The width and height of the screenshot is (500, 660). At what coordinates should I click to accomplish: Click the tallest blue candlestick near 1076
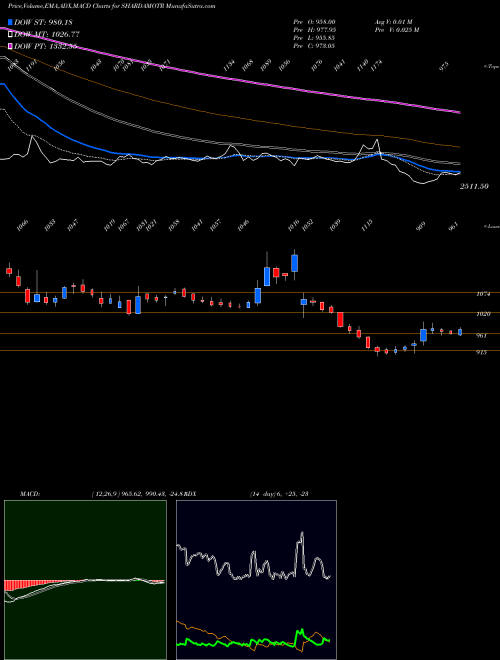(295, 263)
